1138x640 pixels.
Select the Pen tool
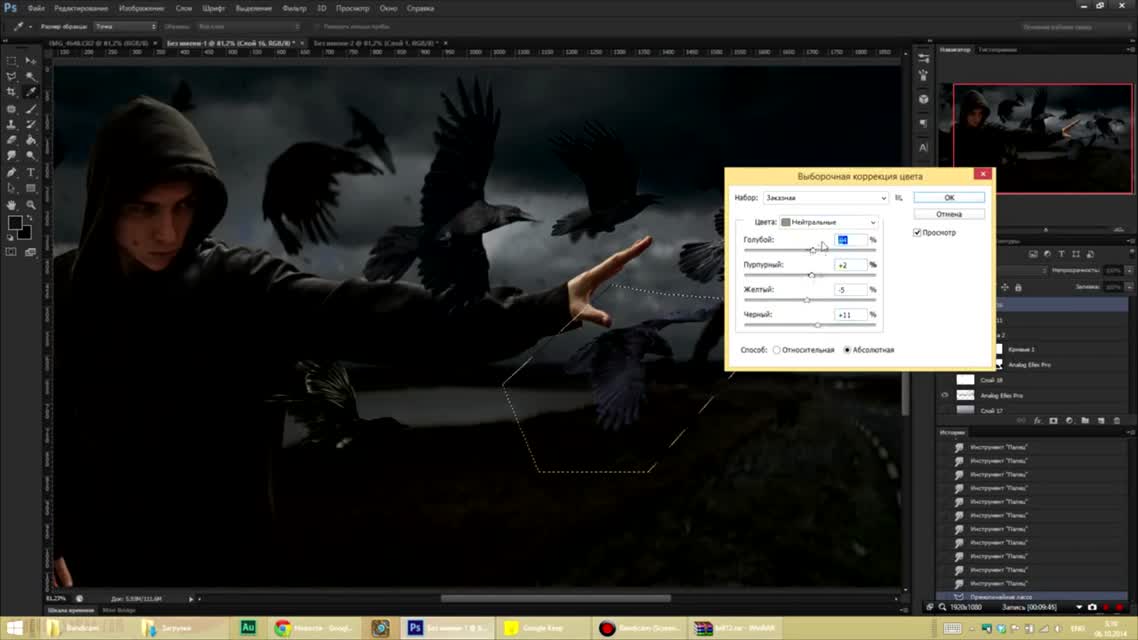(x=12, y=173)
